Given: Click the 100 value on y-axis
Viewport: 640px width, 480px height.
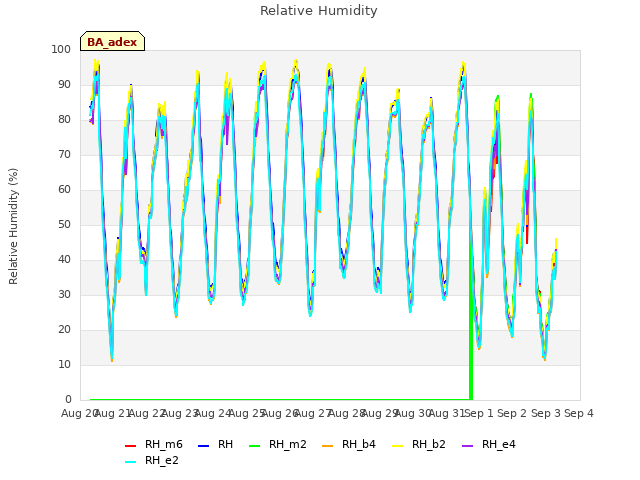Looking at the screenshot, I should [x=61, y=50].
